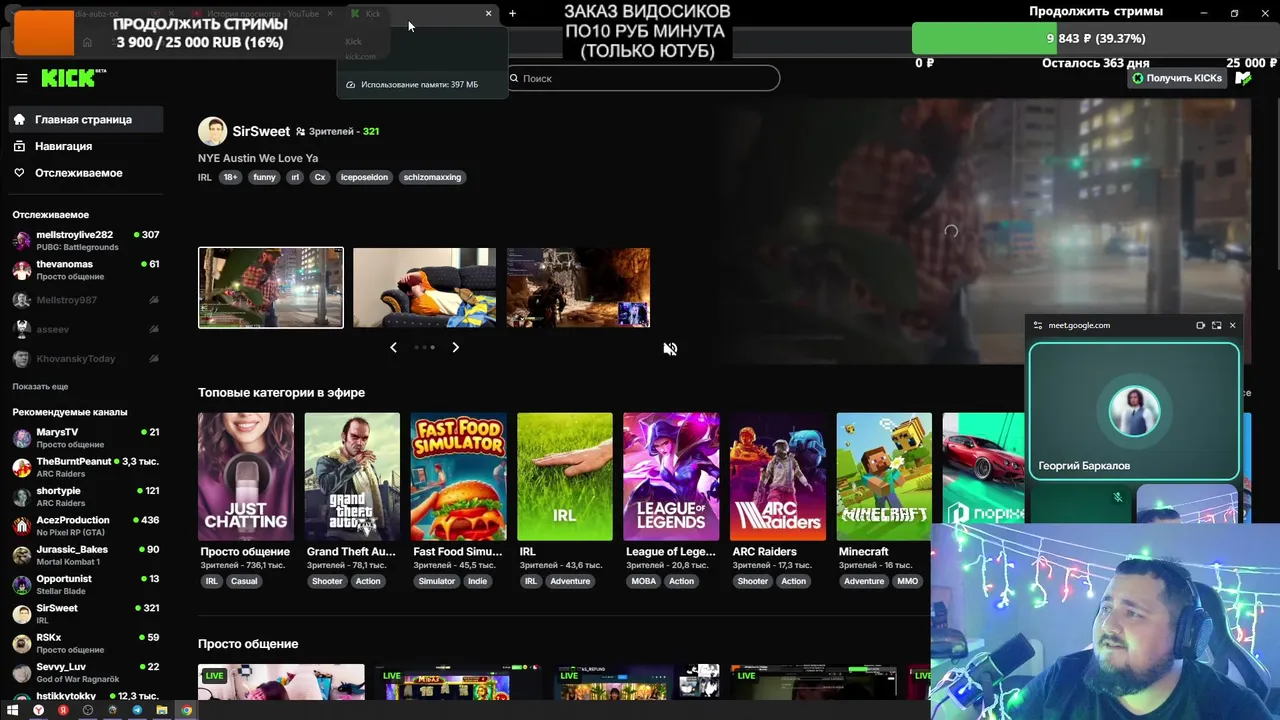Select the third game stream thumbnail
This screenshot has height=720, width=1280.
(x=578, y=288)
